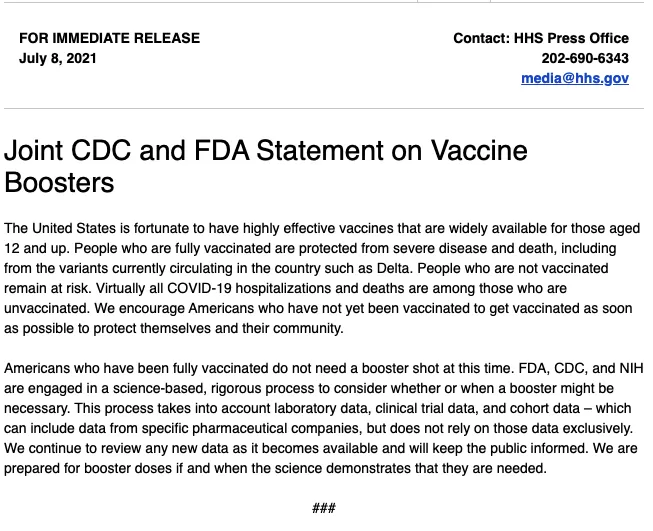Screen dimensions: 653x531
Task: Click the horizontal divider below contact info
Action: [324, 109]
